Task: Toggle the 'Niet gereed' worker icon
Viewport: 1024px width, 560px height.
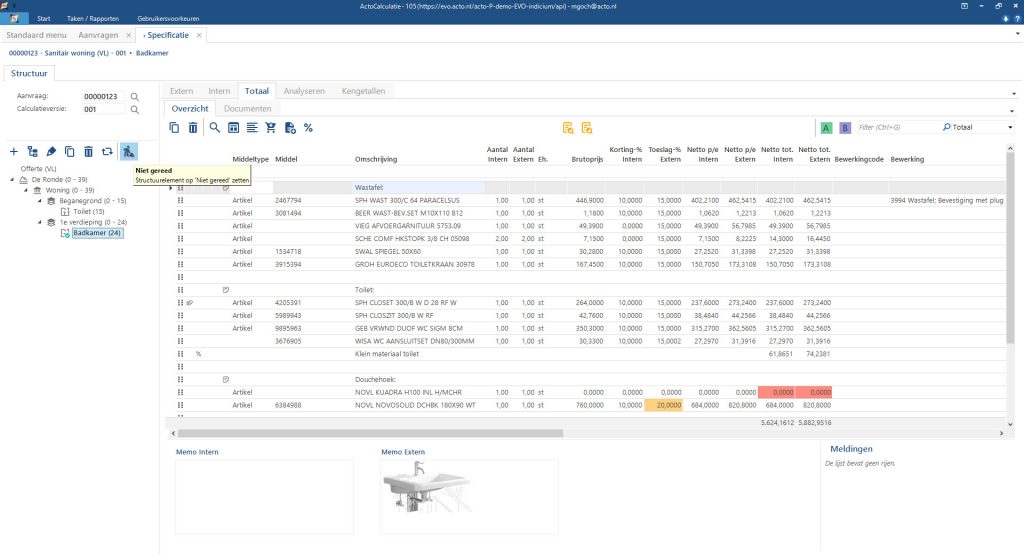Action: (129, 151)
